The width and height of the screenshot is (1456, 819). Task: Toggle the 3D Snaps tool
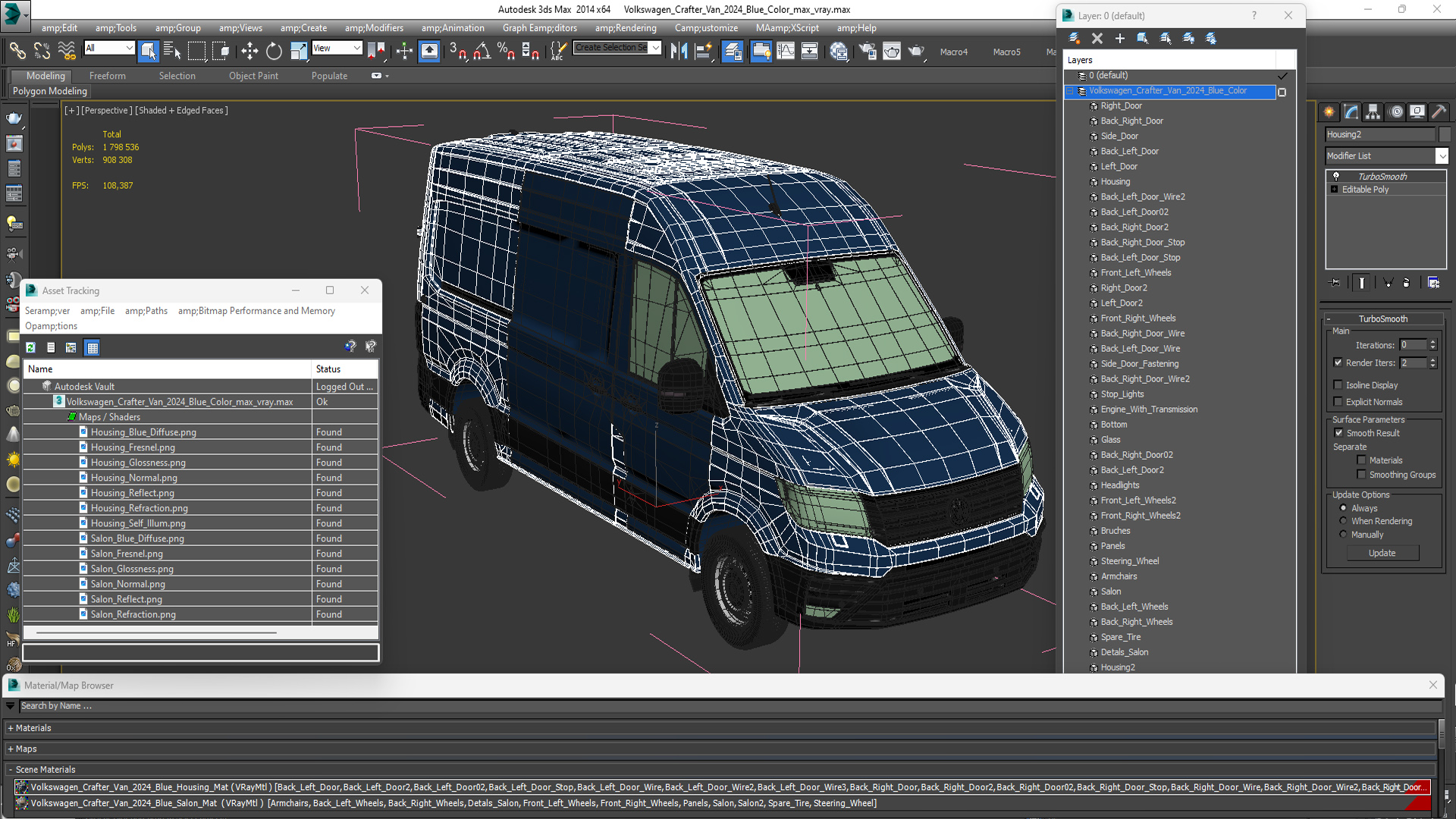click(x=457, y=51)
